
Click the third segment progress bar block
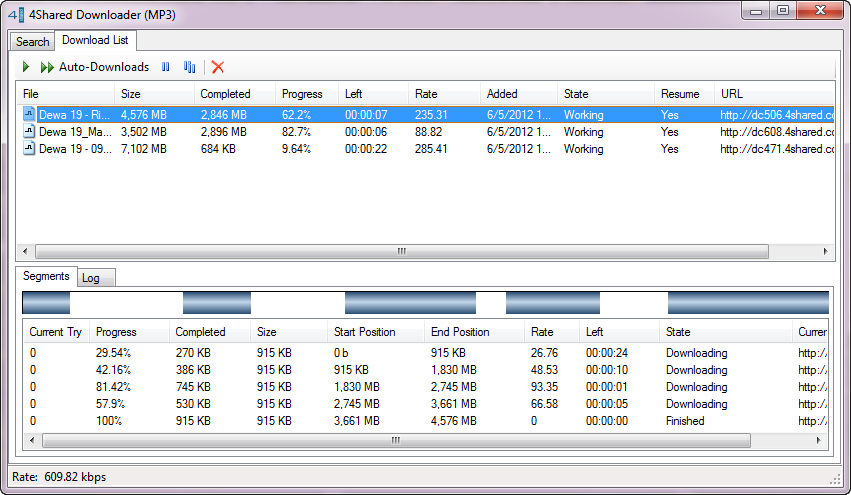(x=410, y=302)
